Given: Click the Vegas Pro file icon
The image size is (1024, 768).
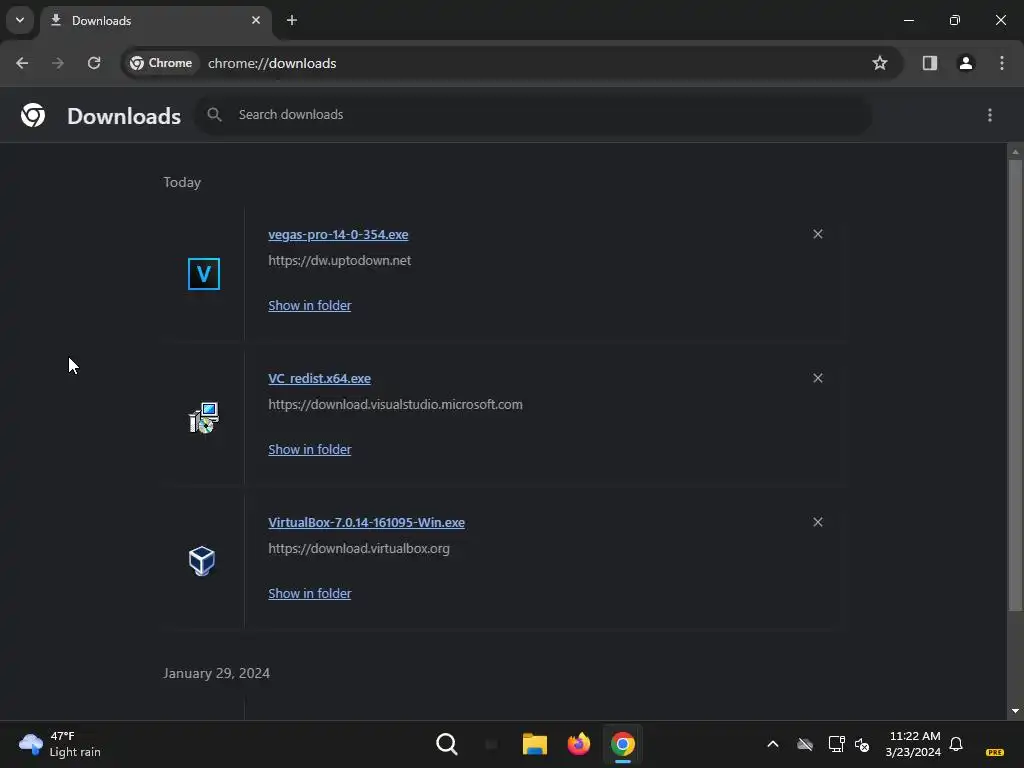Looking at the screenshot, I should click(x=204, y=274).
